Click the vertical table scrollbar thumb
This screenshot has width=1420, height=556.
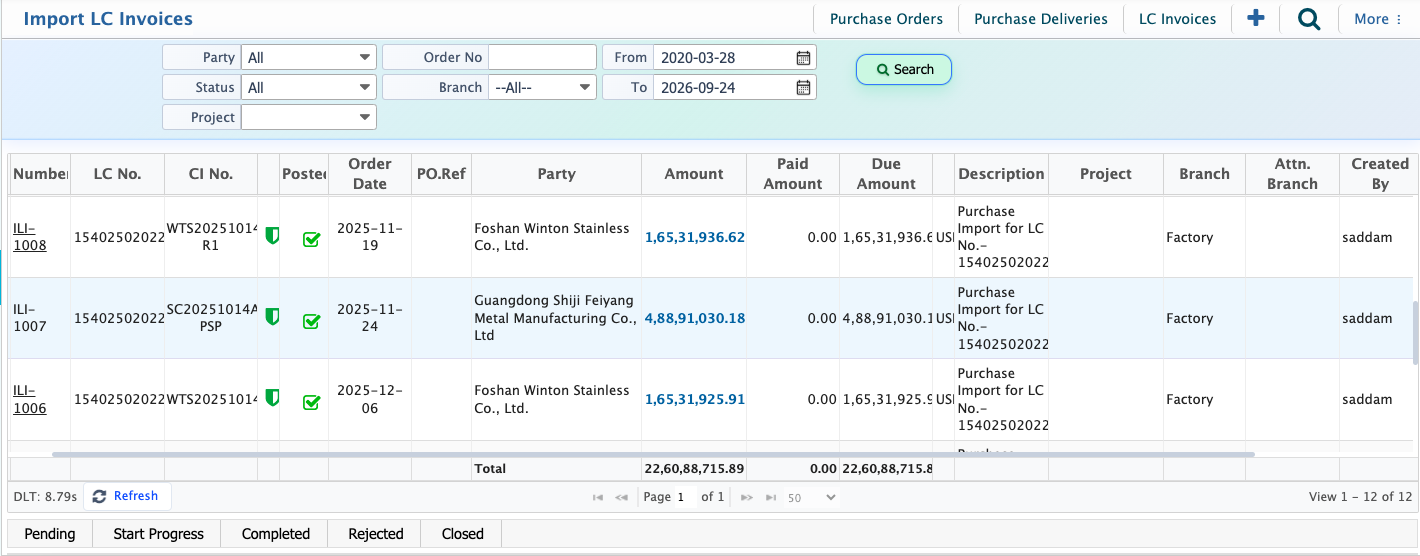pos(1414,332)
